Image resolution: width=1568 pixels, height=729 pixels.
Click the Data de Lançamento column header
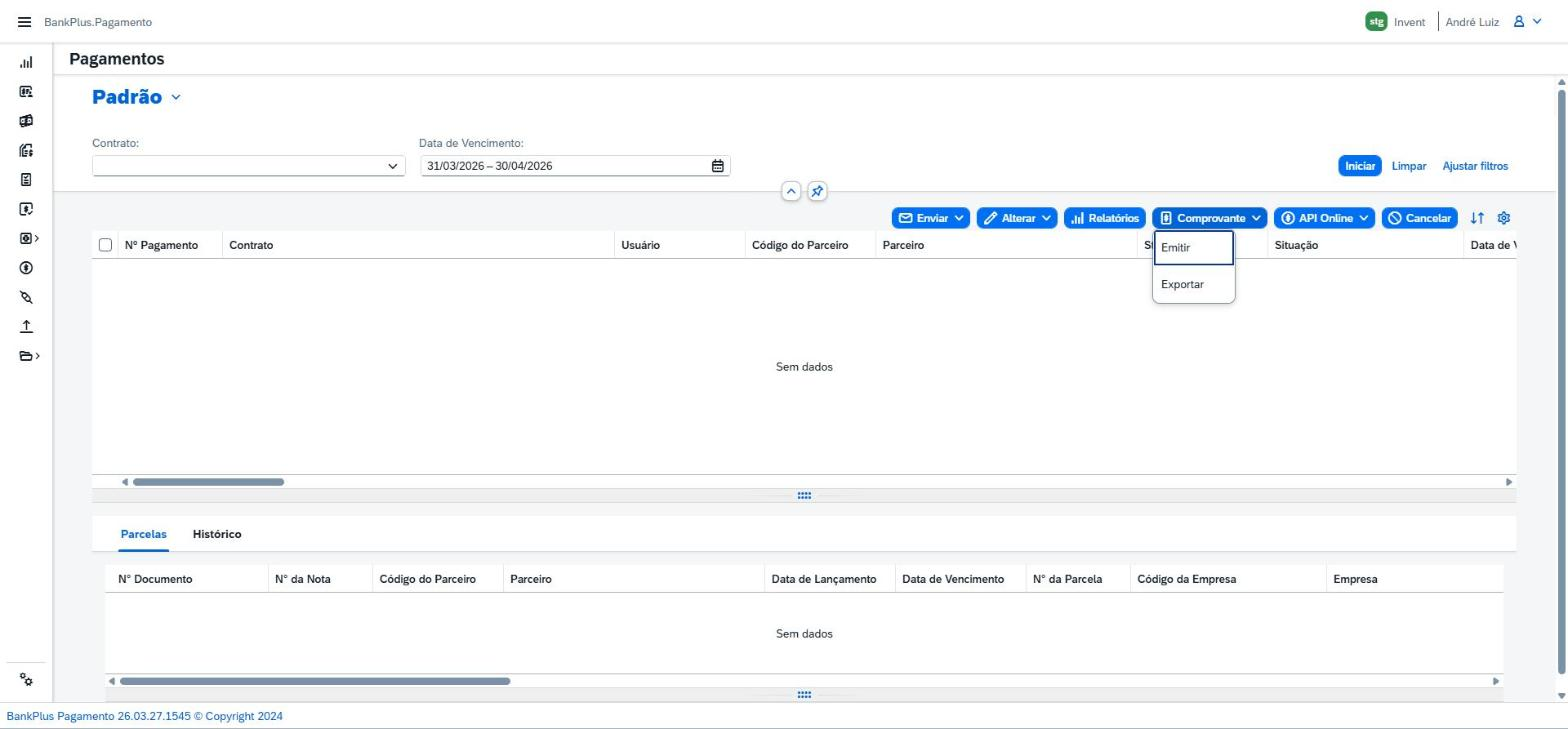pyautogui.click(x=829, y=579)
